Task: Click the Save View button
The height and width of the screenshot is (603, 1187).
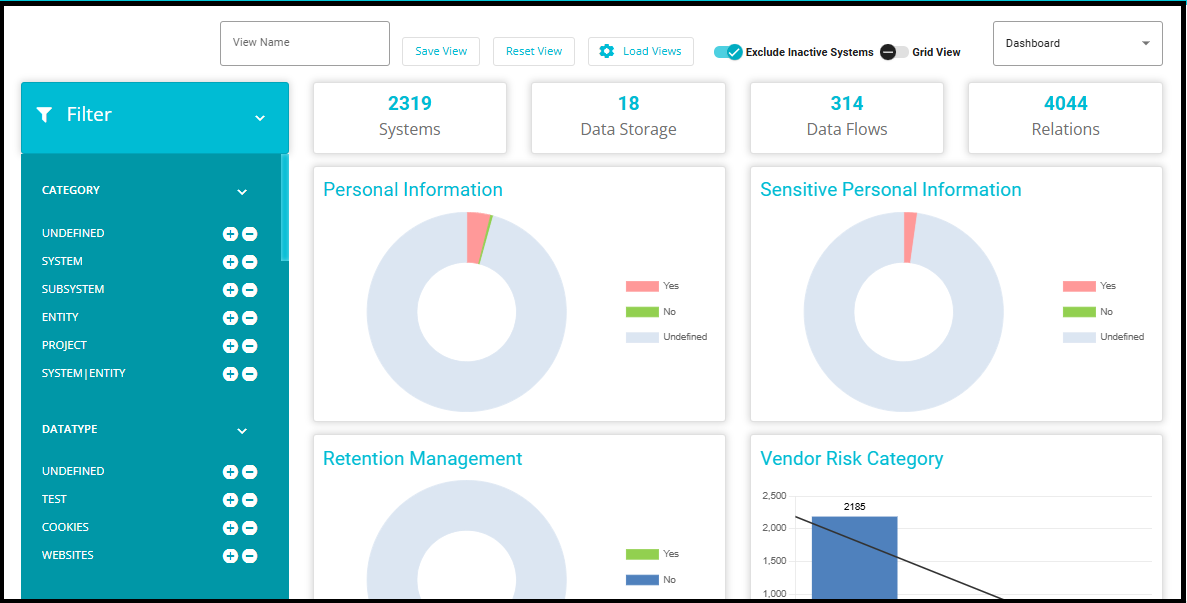Action: tap(441, 52)
